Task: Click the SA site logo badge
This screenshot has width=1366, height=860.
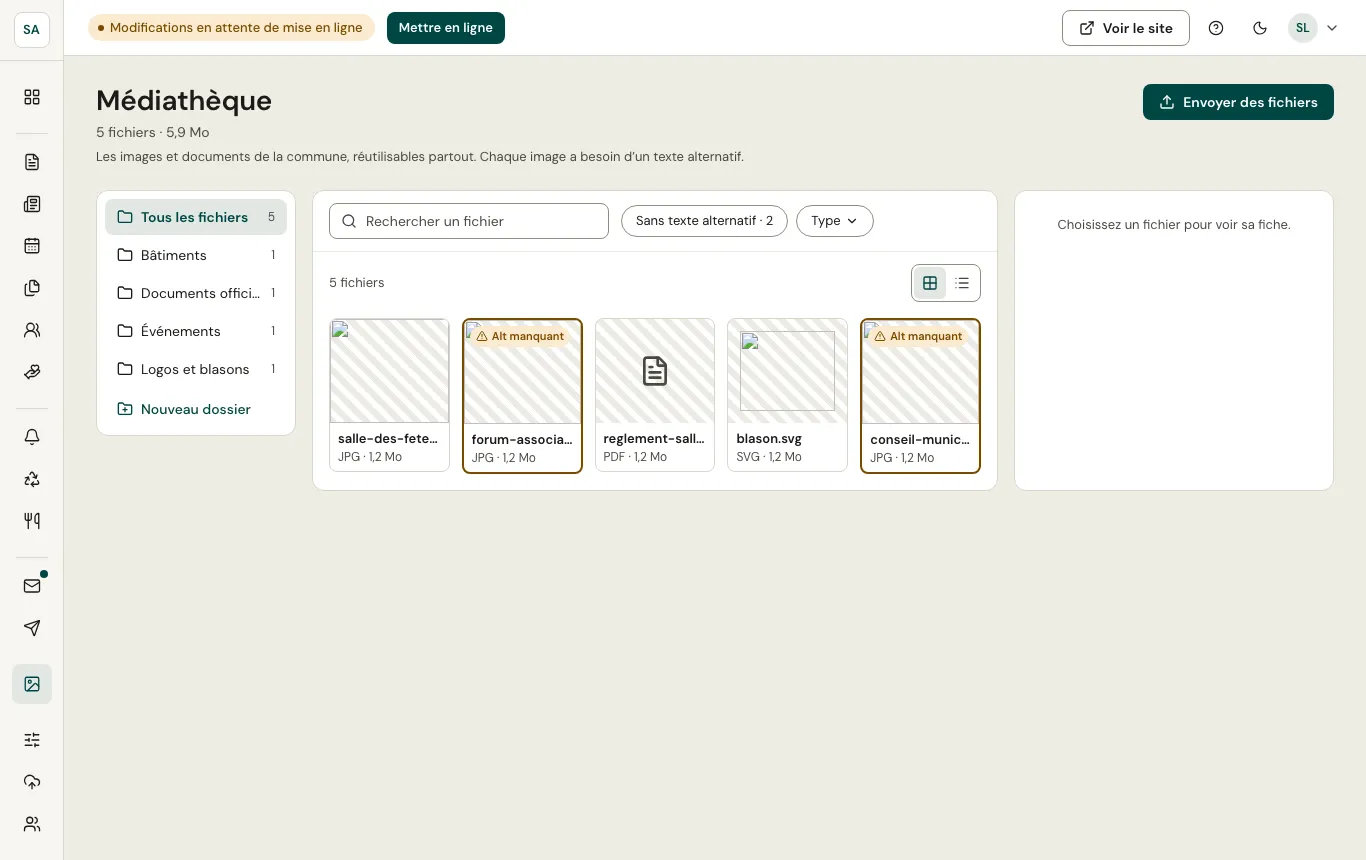Action: (x=32, y=30)
